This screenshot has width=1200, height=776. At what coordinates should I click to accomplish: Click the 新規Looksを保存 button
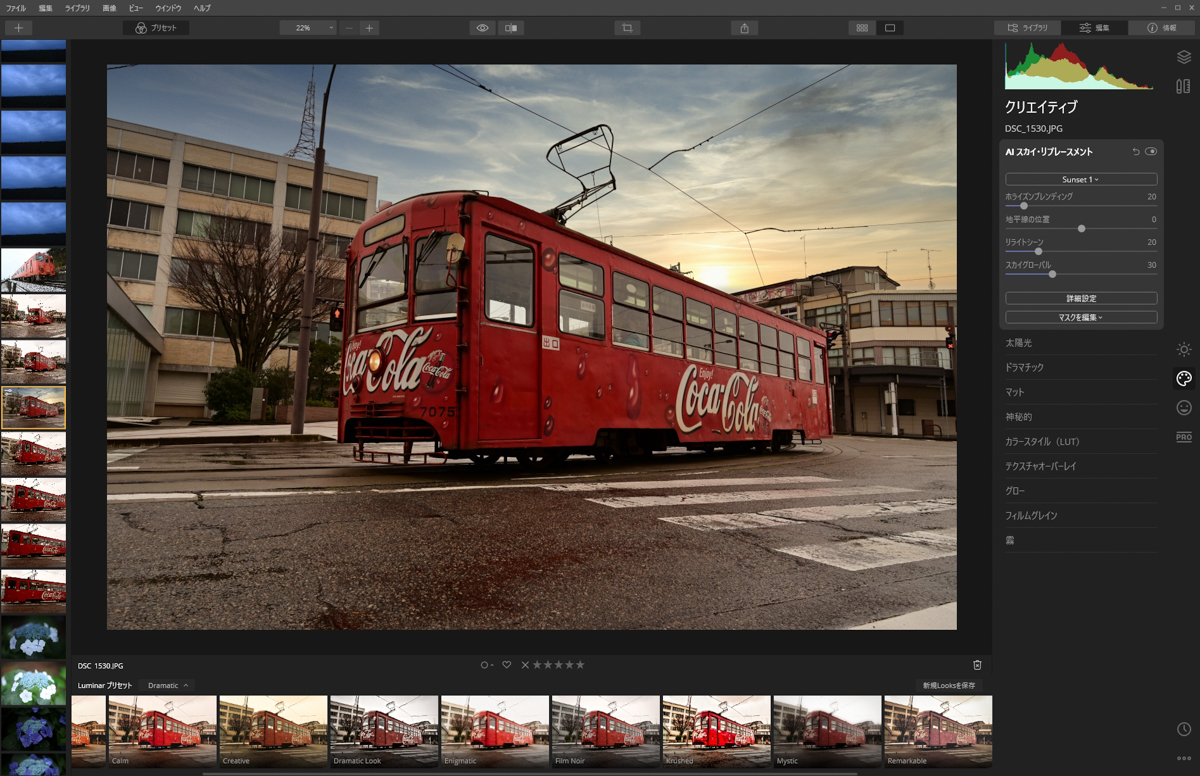click(948, 685)
